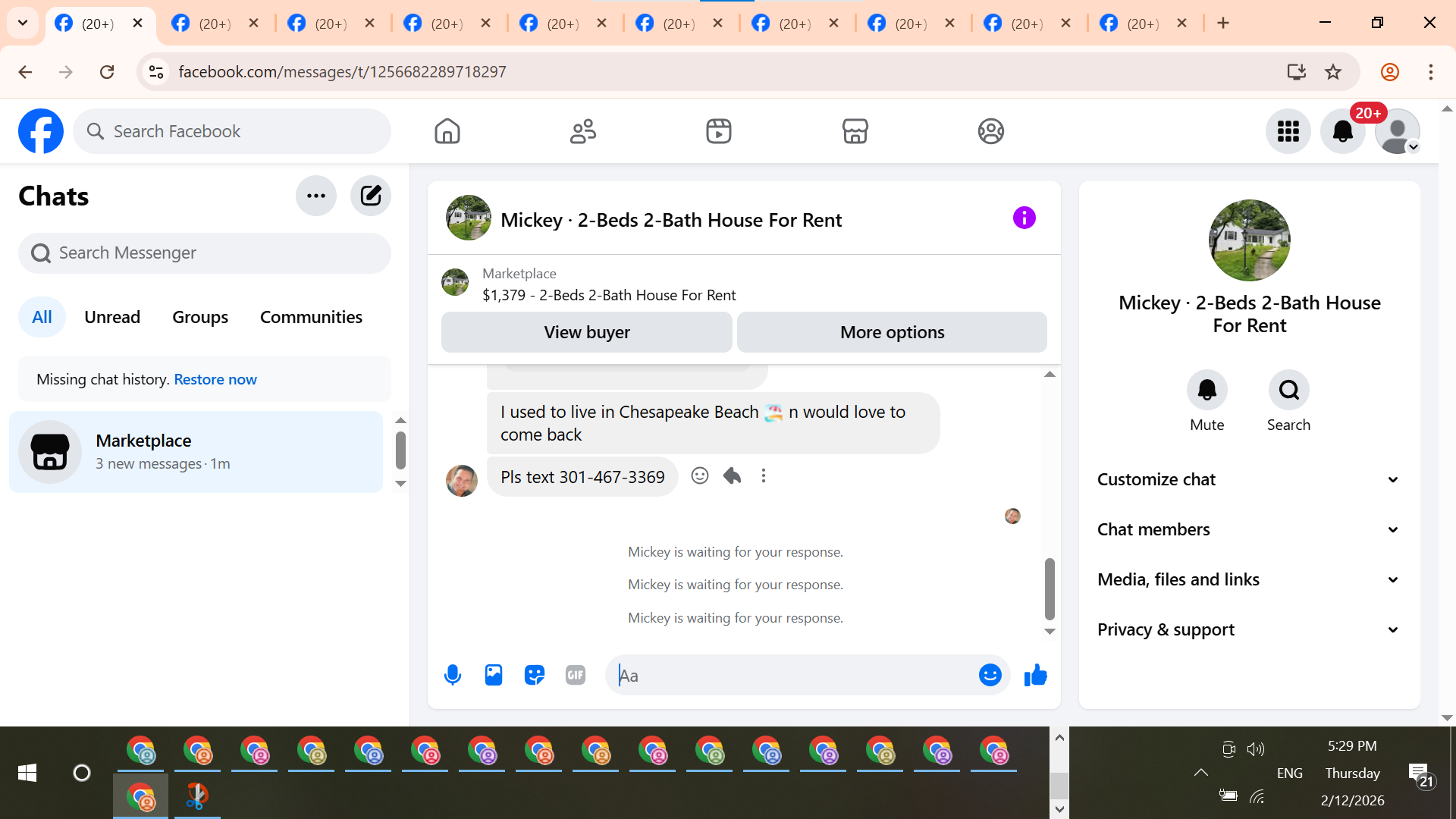Open the volume speaker tray icon
1456x819 pixels.
pos(1256,749)
